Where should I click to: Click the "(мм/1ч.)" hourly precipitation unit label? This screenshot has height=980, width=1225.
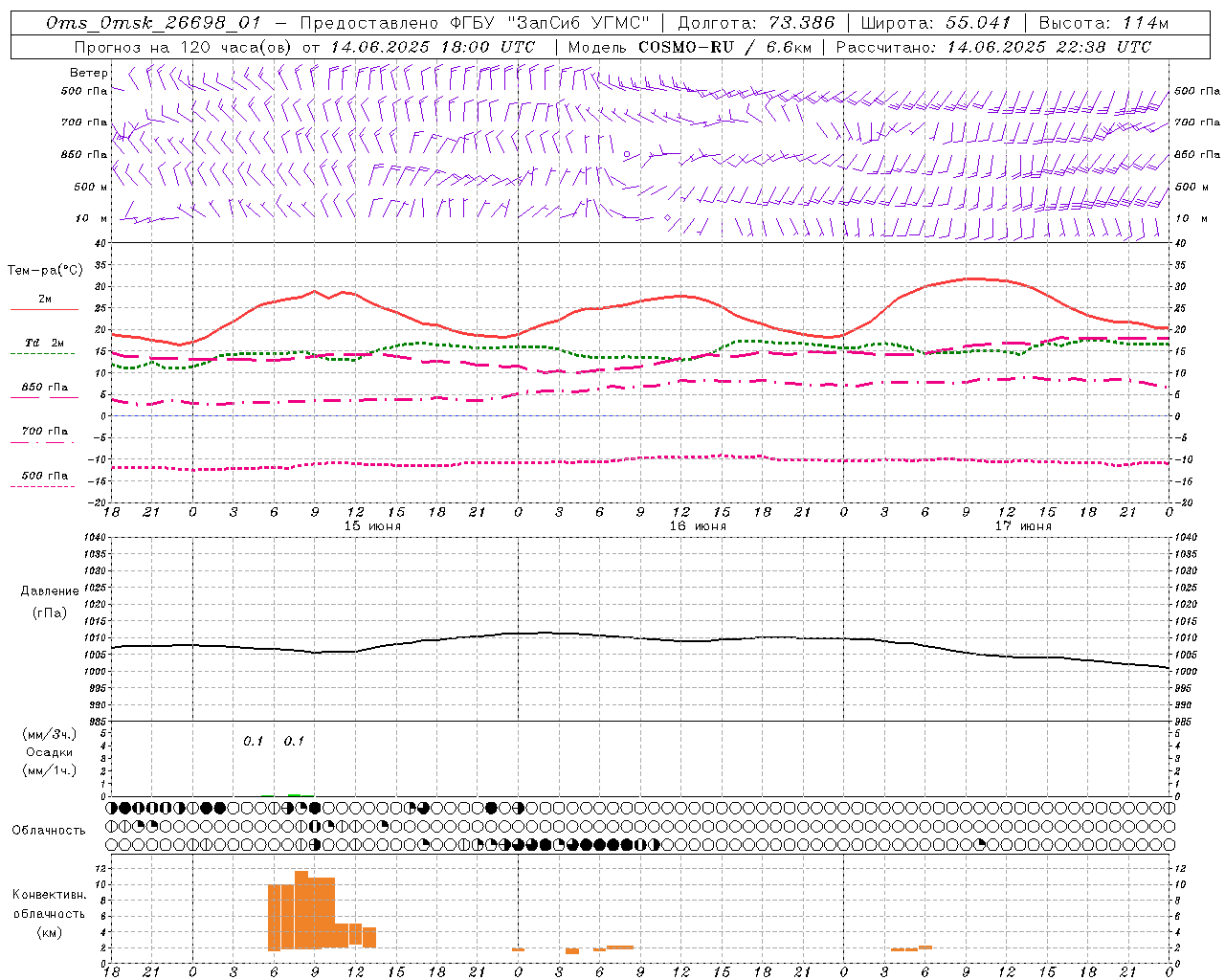(50, 770)
